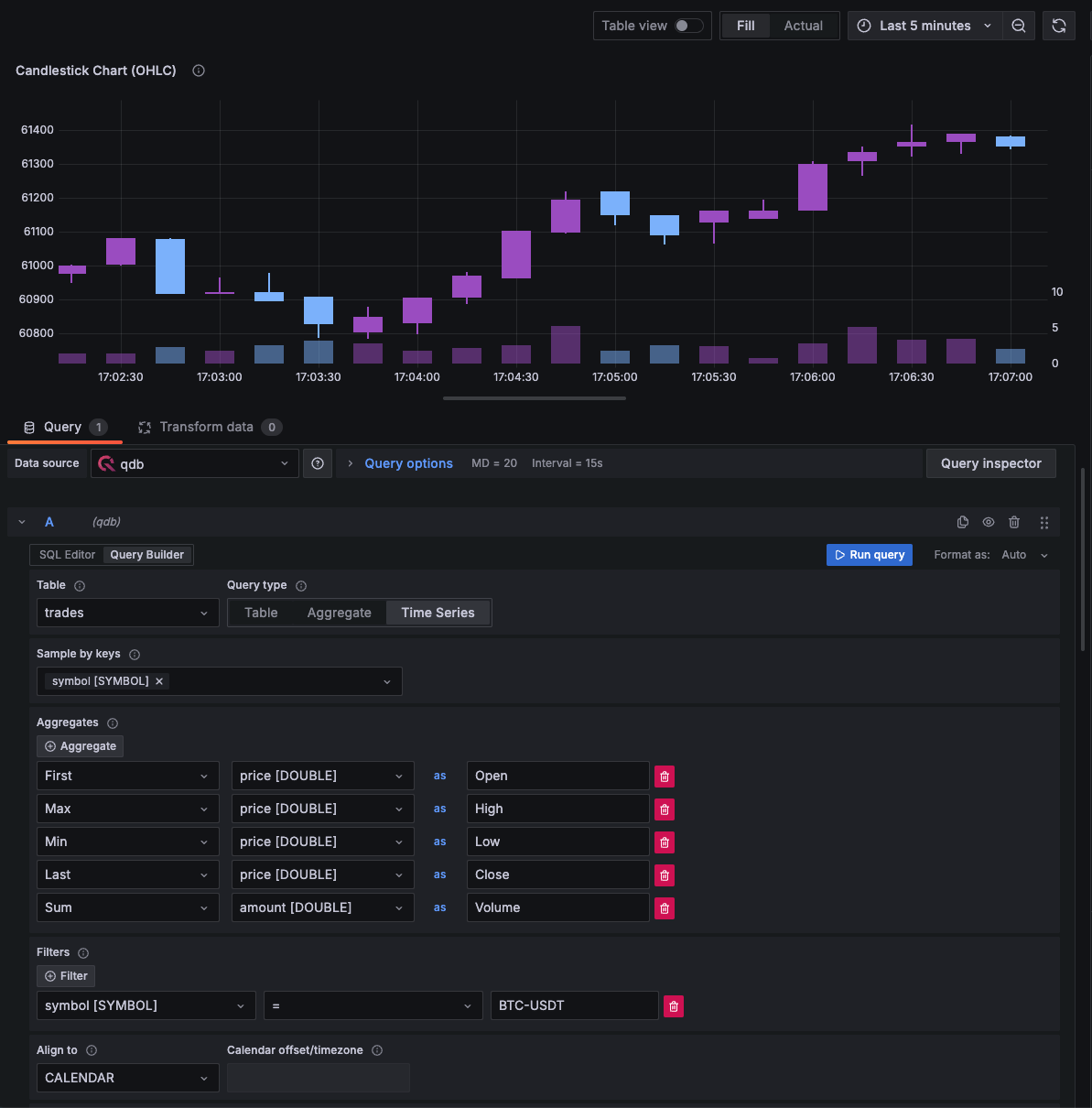
Task: Click the BTC-USDT filter value field
Action: tap(574, 1005)
